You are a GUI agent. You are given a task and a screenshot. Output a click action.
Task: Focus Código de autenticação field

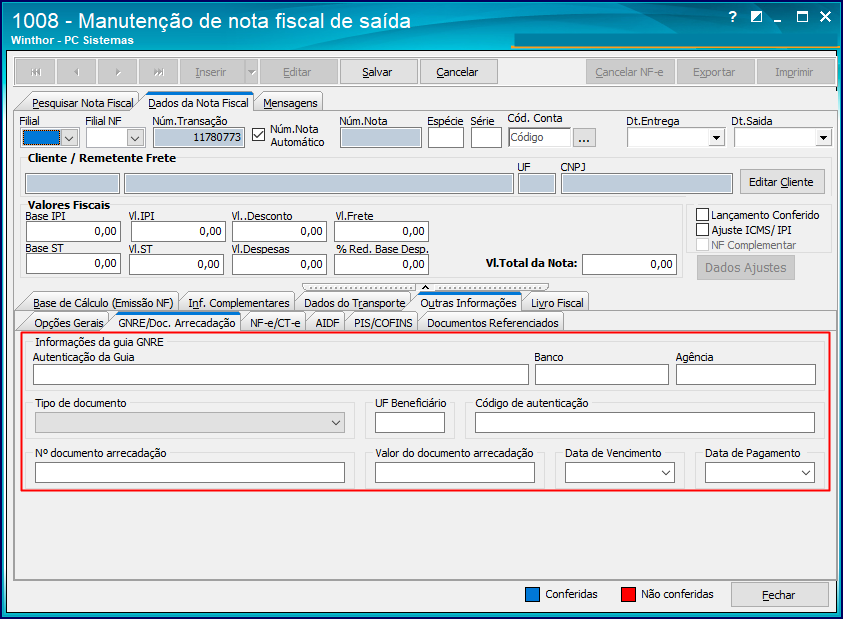coord(645,423)
